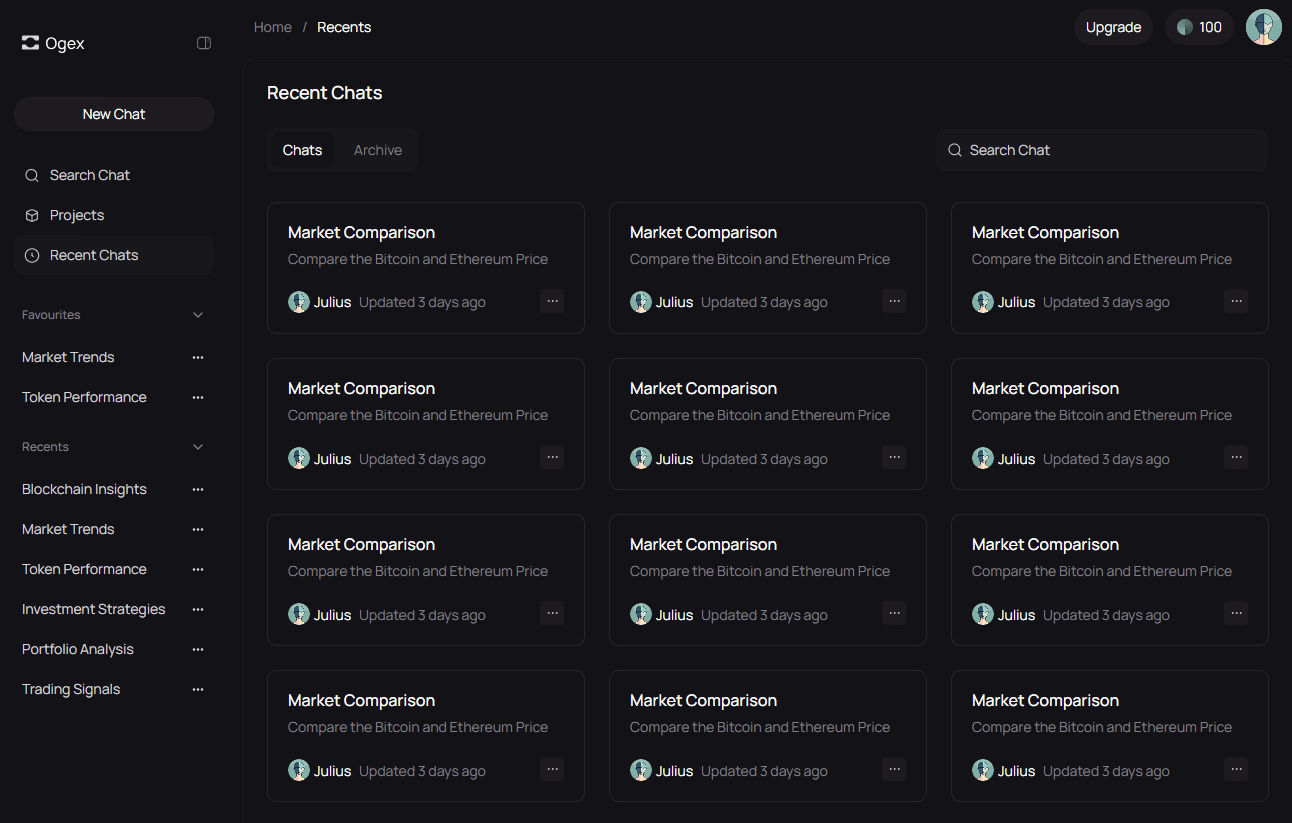Image resolution: width=1292 pixels, height=823 pixels.
Task: Click the Upgrade button
Action: [1113, 27]
